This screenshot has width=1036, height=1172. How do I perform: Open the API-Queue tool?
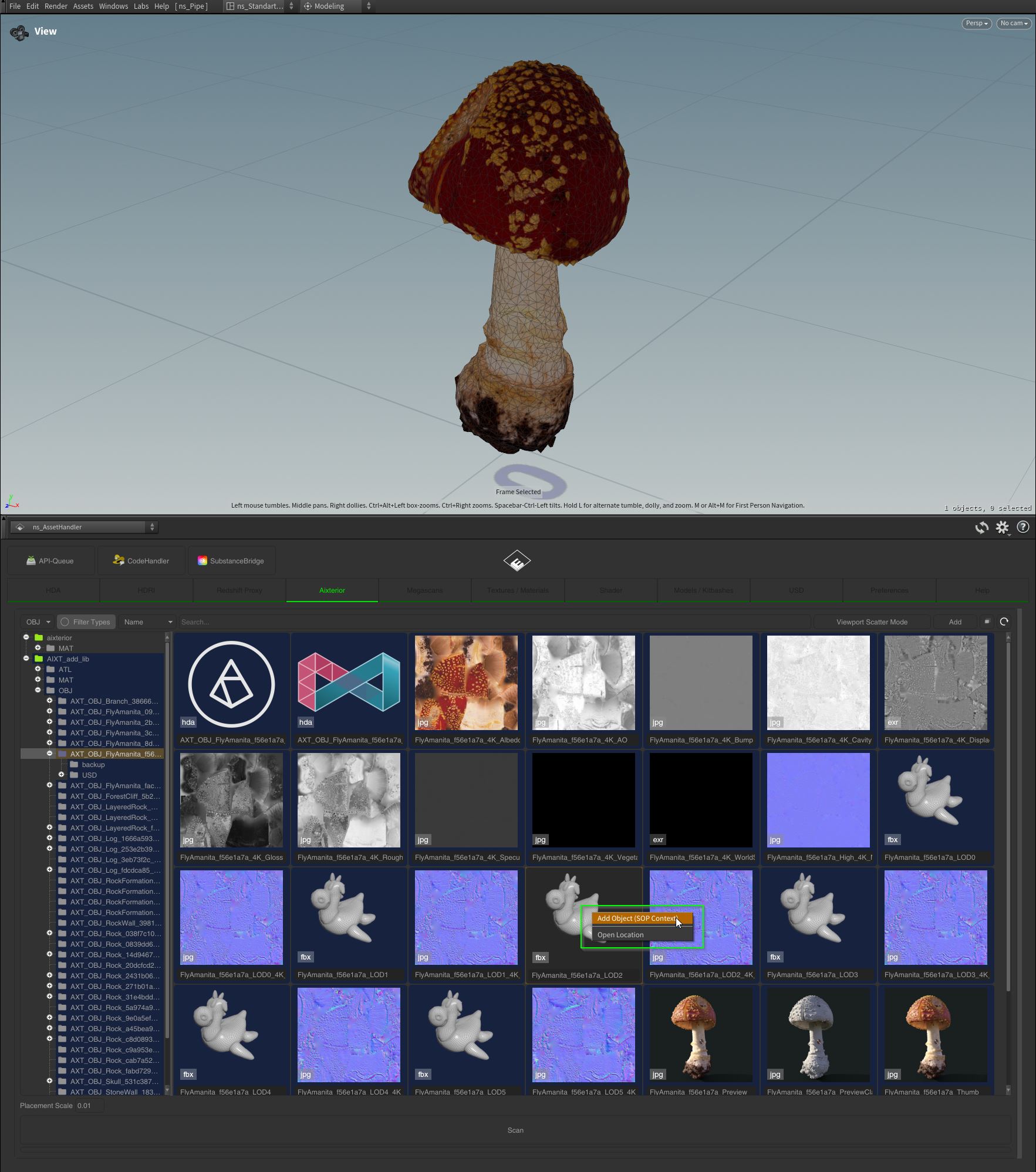(50, 560)
